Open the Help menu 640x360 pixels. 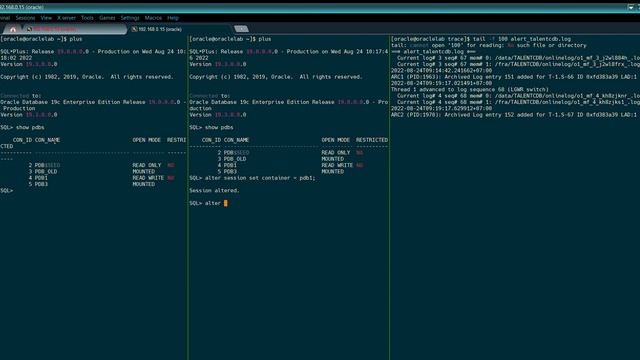pos(173,18)
